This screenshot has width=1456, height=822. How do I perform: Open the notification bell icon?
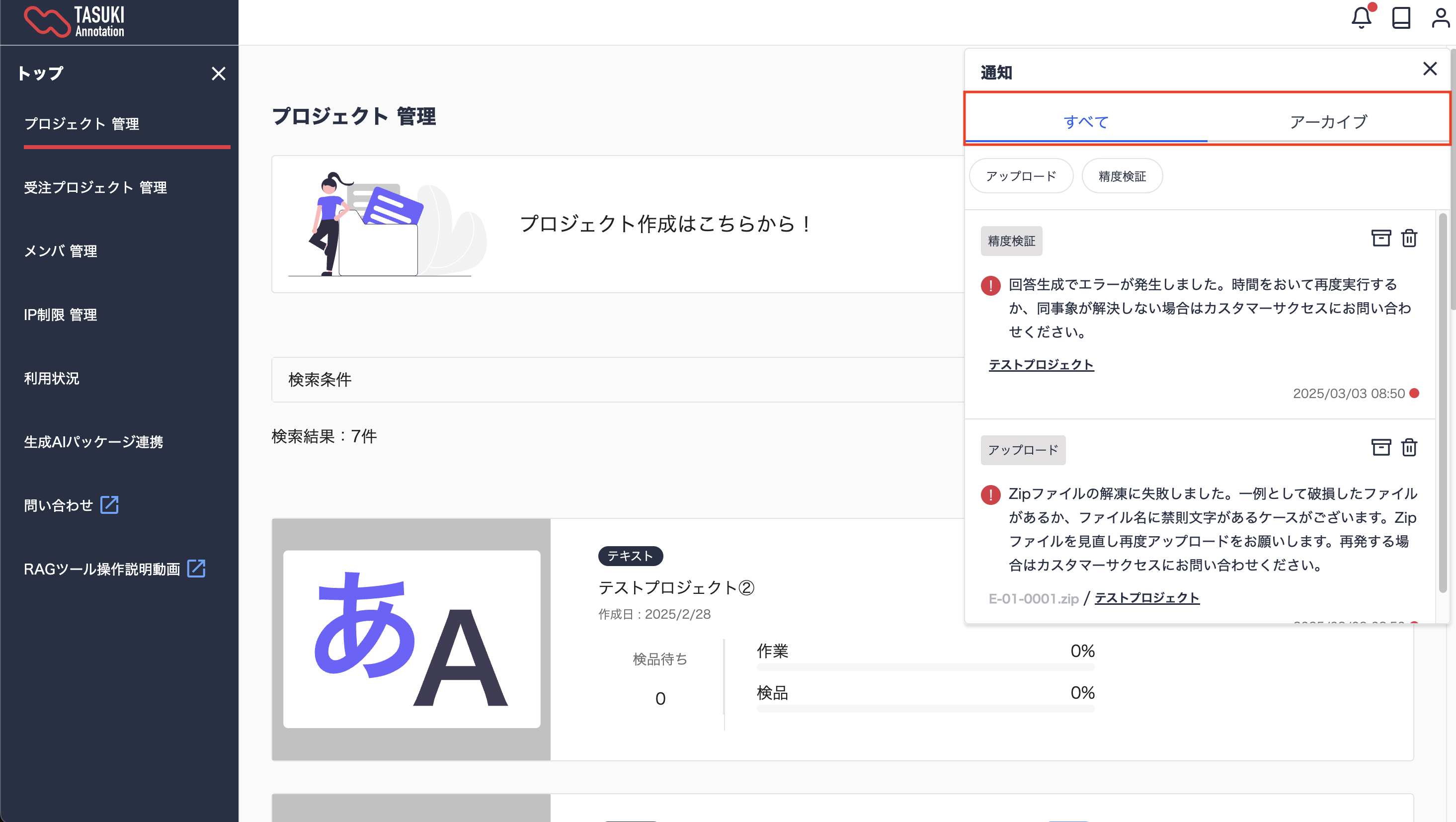click(1361, 17)
